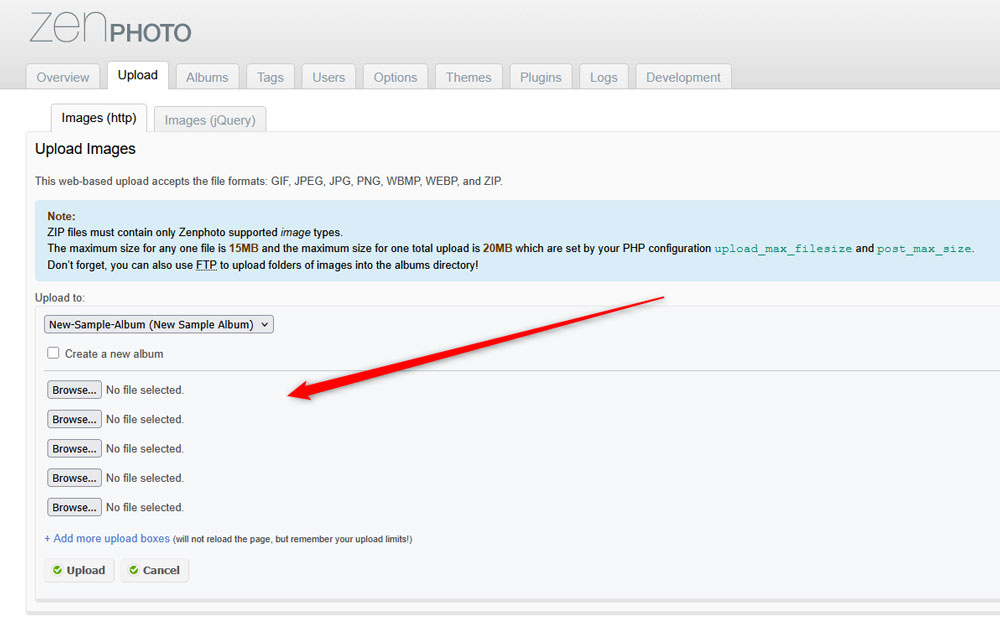Click the FTP link in the note
Image resolution: width=1000 pixels, height=619 pixels.
pos(205,265)
